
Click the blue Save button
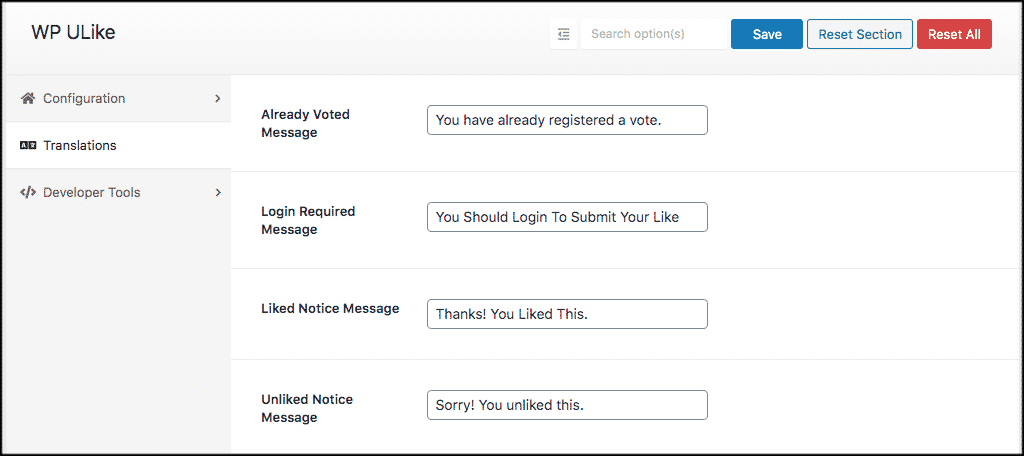(x=767, y=34)
